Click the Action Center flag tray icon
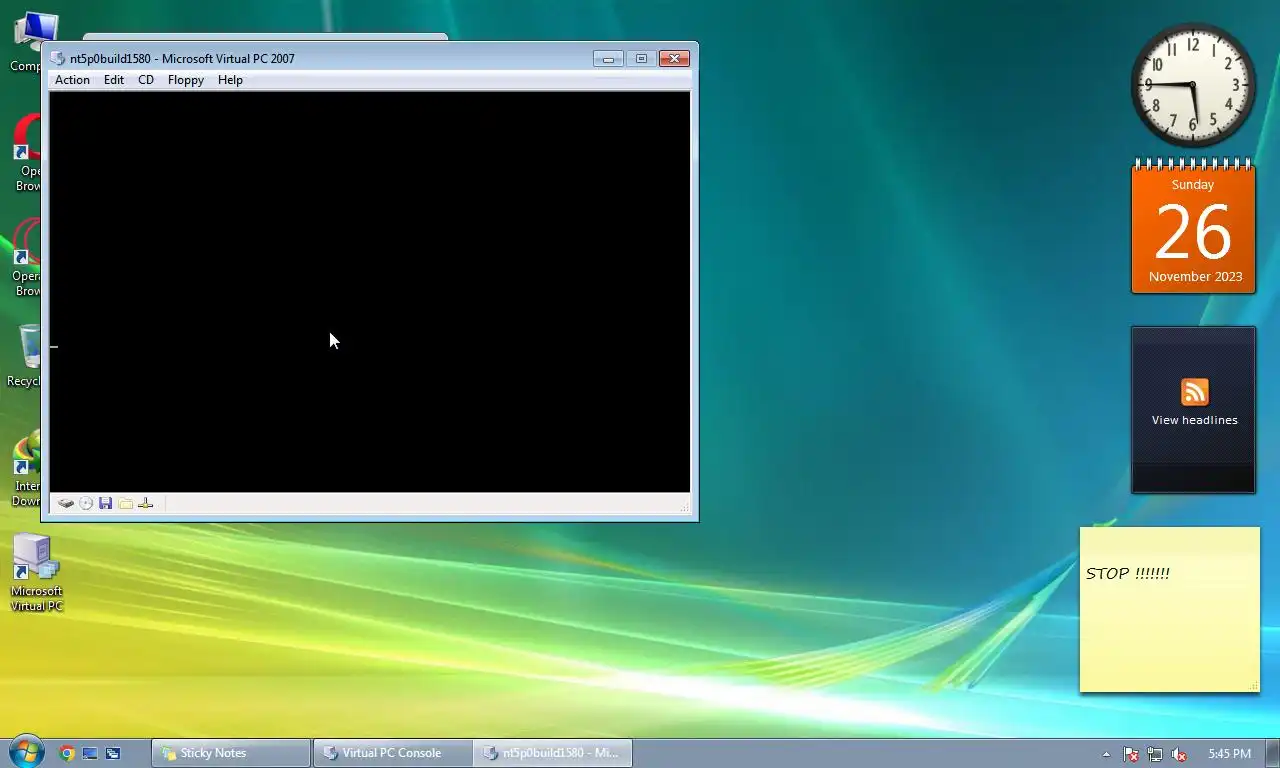Image resolution: width=1280 pixels, height=768 pixels. click(1131, 754)
